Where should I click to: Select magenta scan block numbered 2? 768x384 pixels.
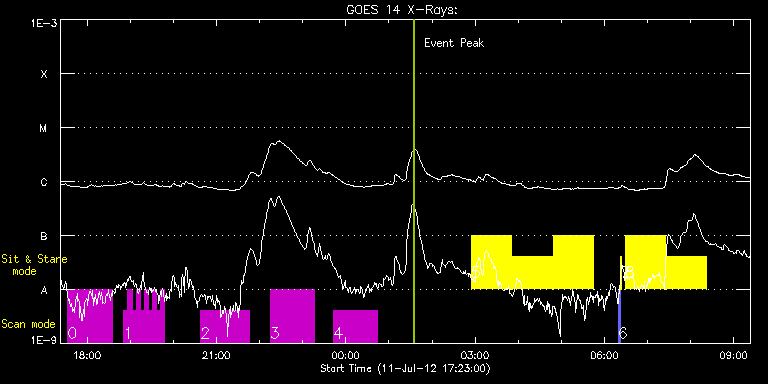[225, 326]
